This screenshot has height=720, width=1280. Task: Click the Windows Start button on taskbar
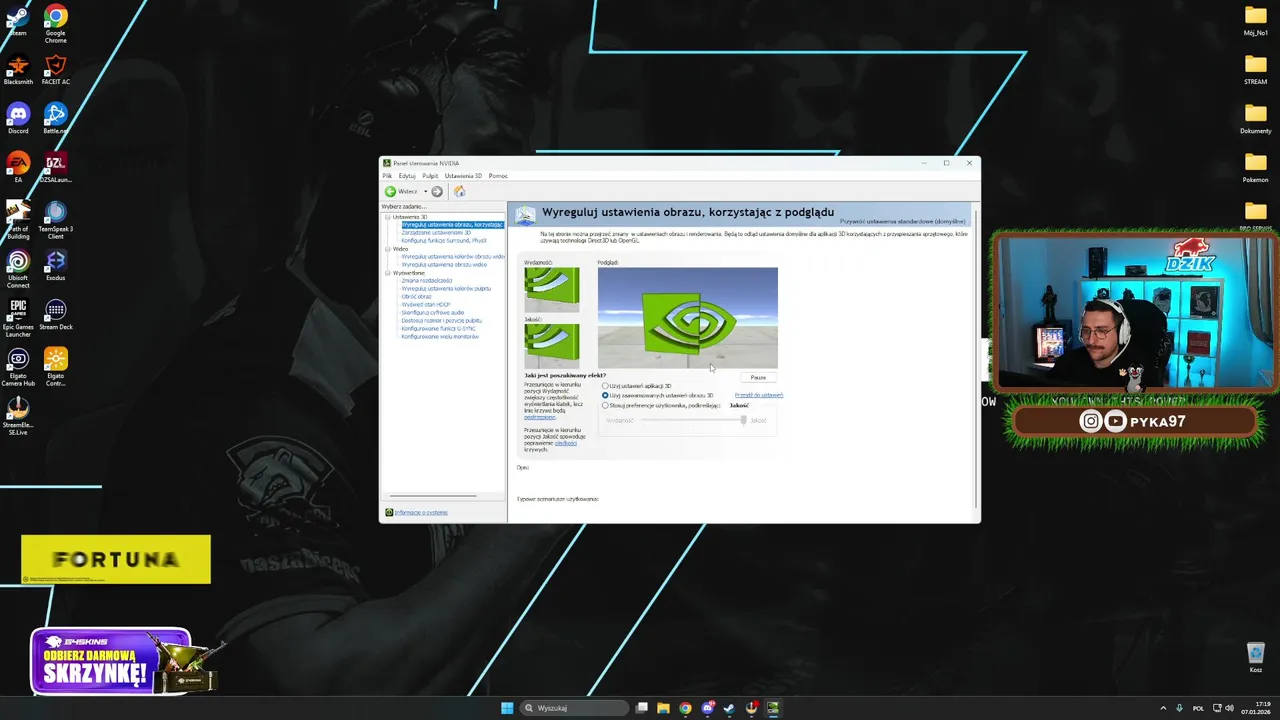point(507,708)
